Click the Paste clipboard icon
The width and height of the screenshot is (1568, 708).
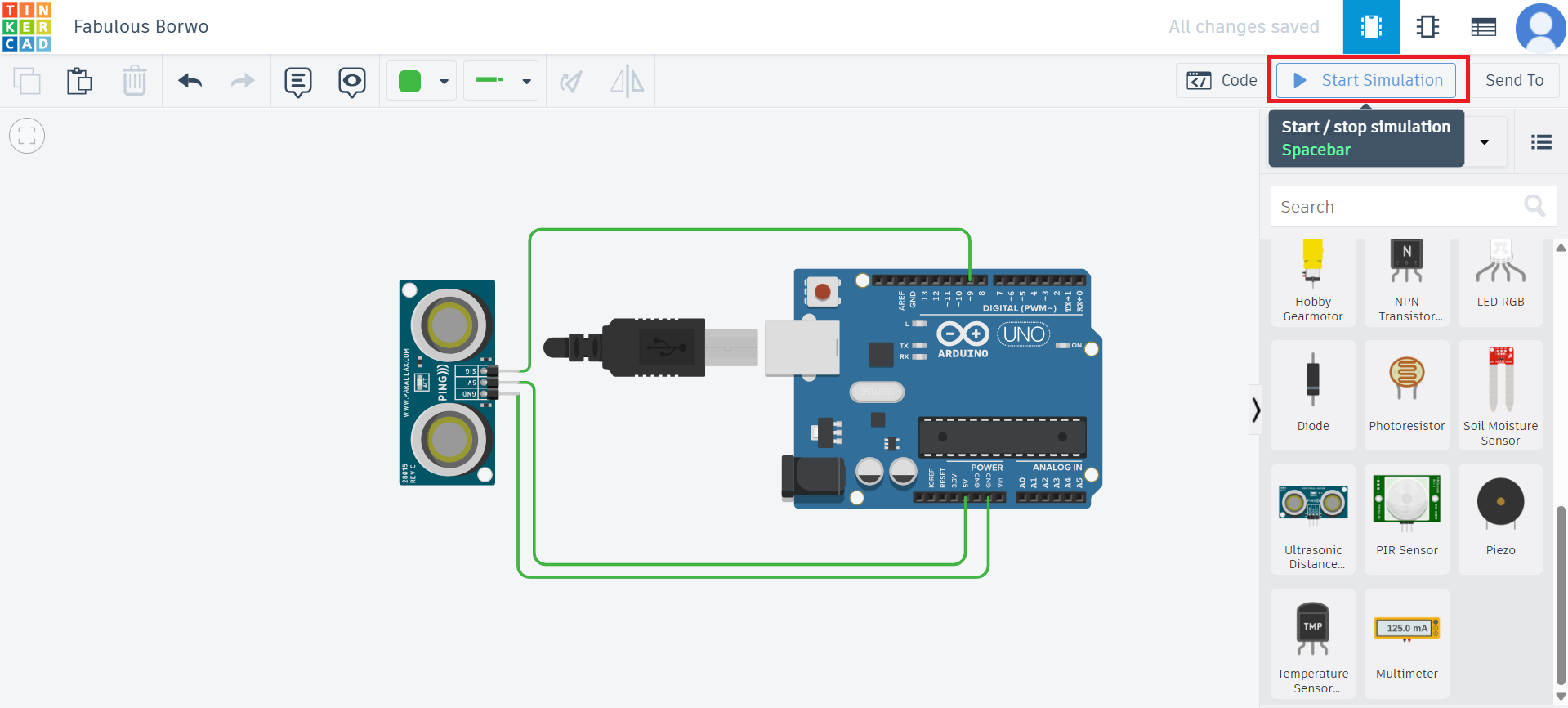coord(79,81)
